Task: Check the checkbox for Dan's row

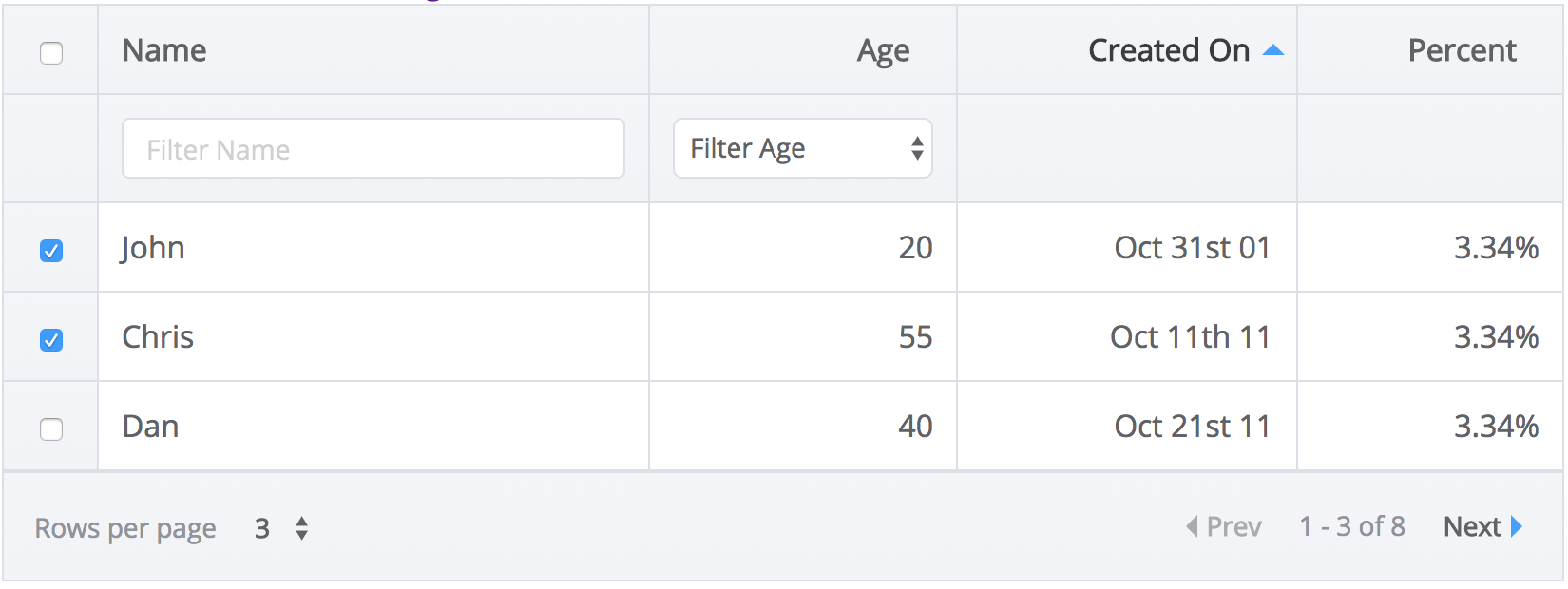Action: 51,429
